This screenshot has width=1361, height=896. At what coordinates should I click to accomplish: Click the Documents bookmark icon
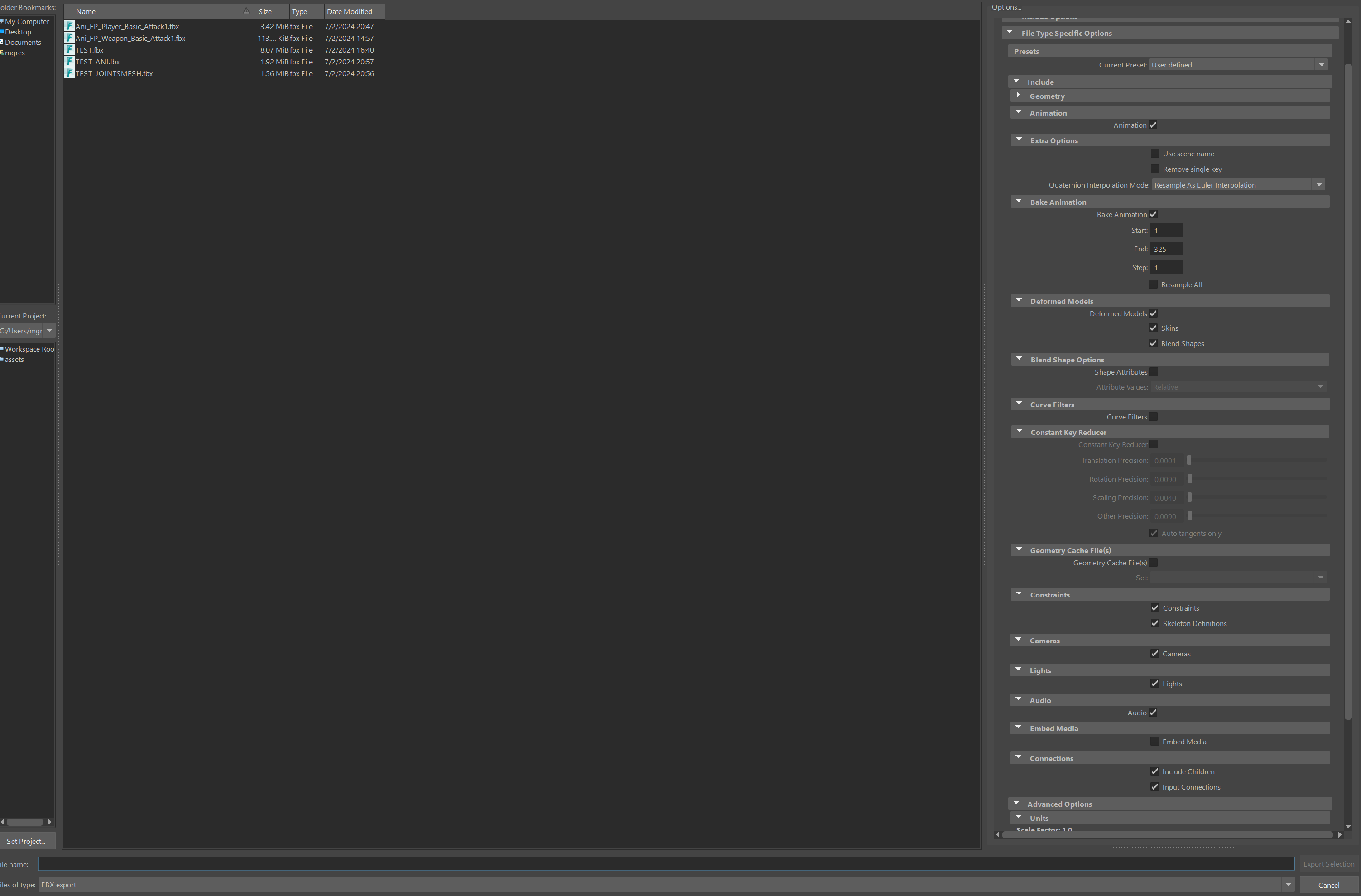tap(2, 42)
